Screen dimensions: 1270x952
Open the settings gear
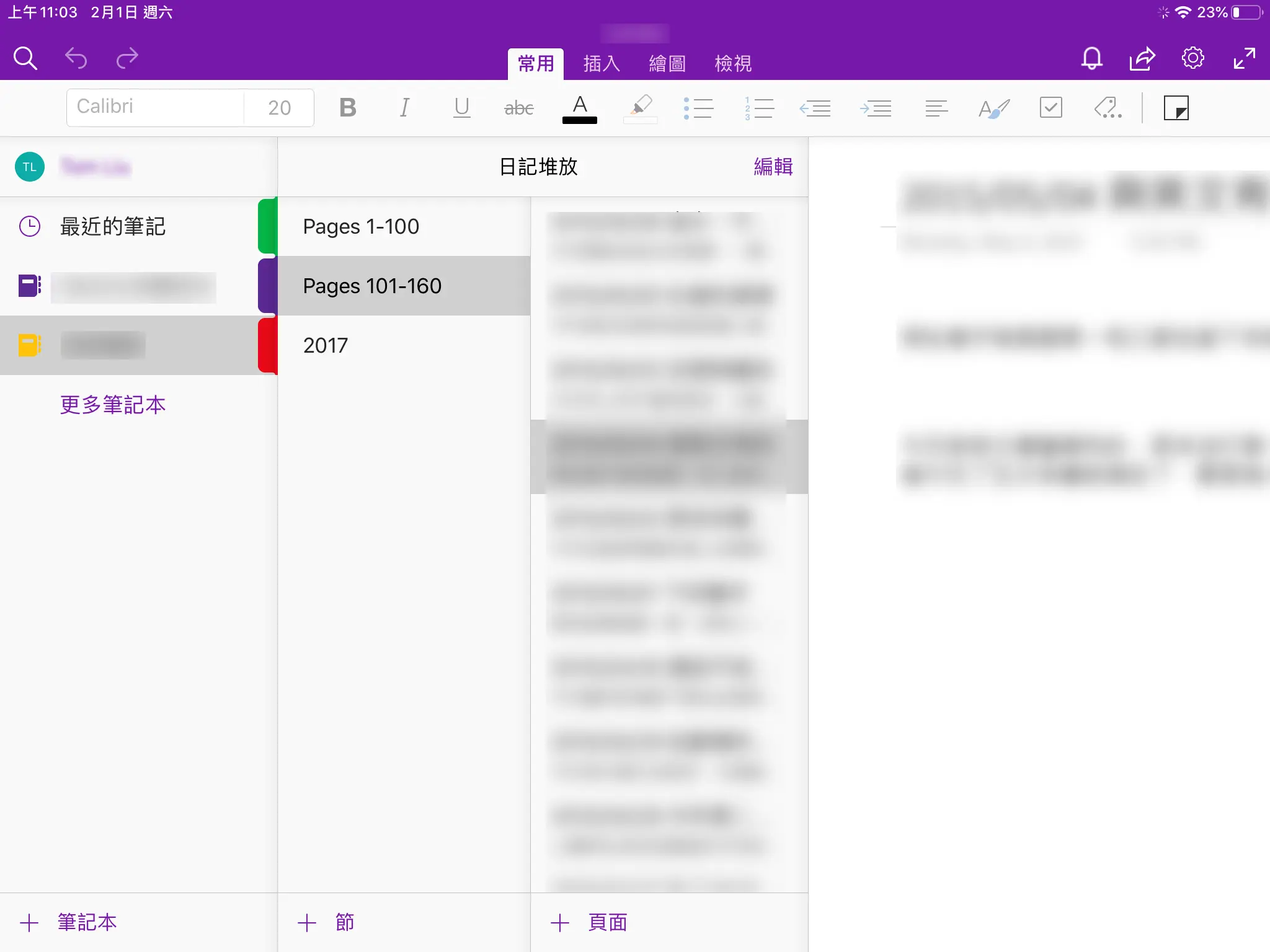[1192, 58]
